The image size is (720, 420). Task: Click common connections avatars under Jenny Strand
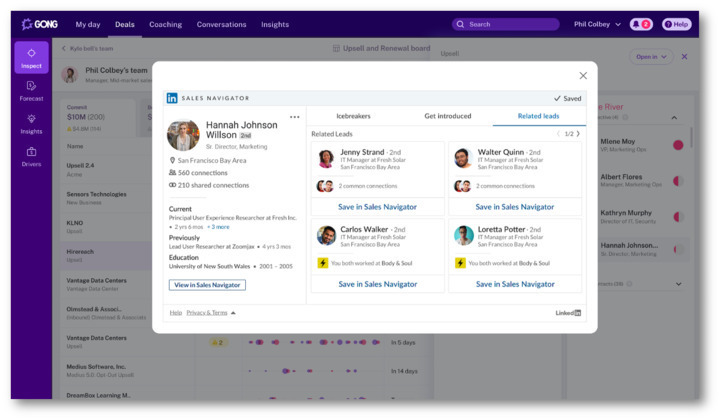point(325,186)
